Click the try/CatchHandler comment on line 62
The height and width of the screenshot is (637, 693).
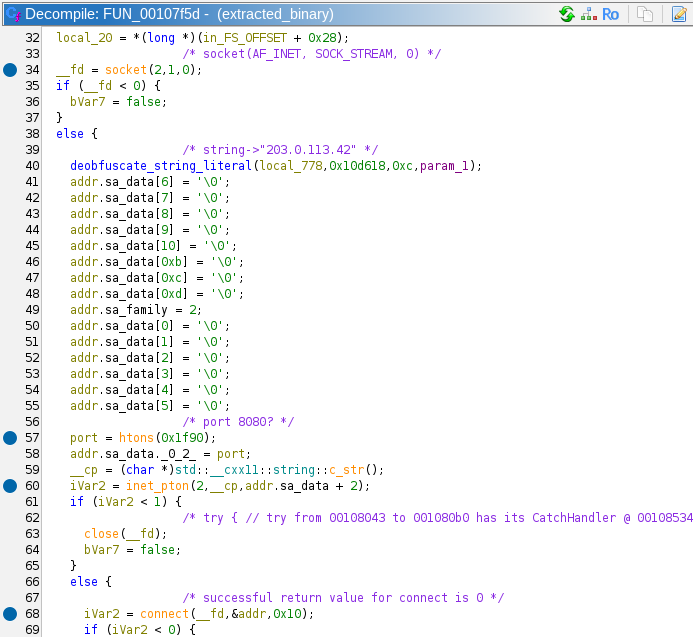tap(438, 518)
